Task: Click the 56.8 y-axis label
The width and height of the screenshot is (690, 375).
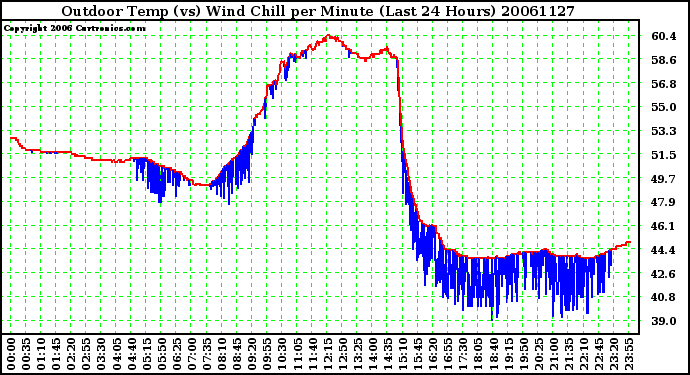Action: click(664, 84)
